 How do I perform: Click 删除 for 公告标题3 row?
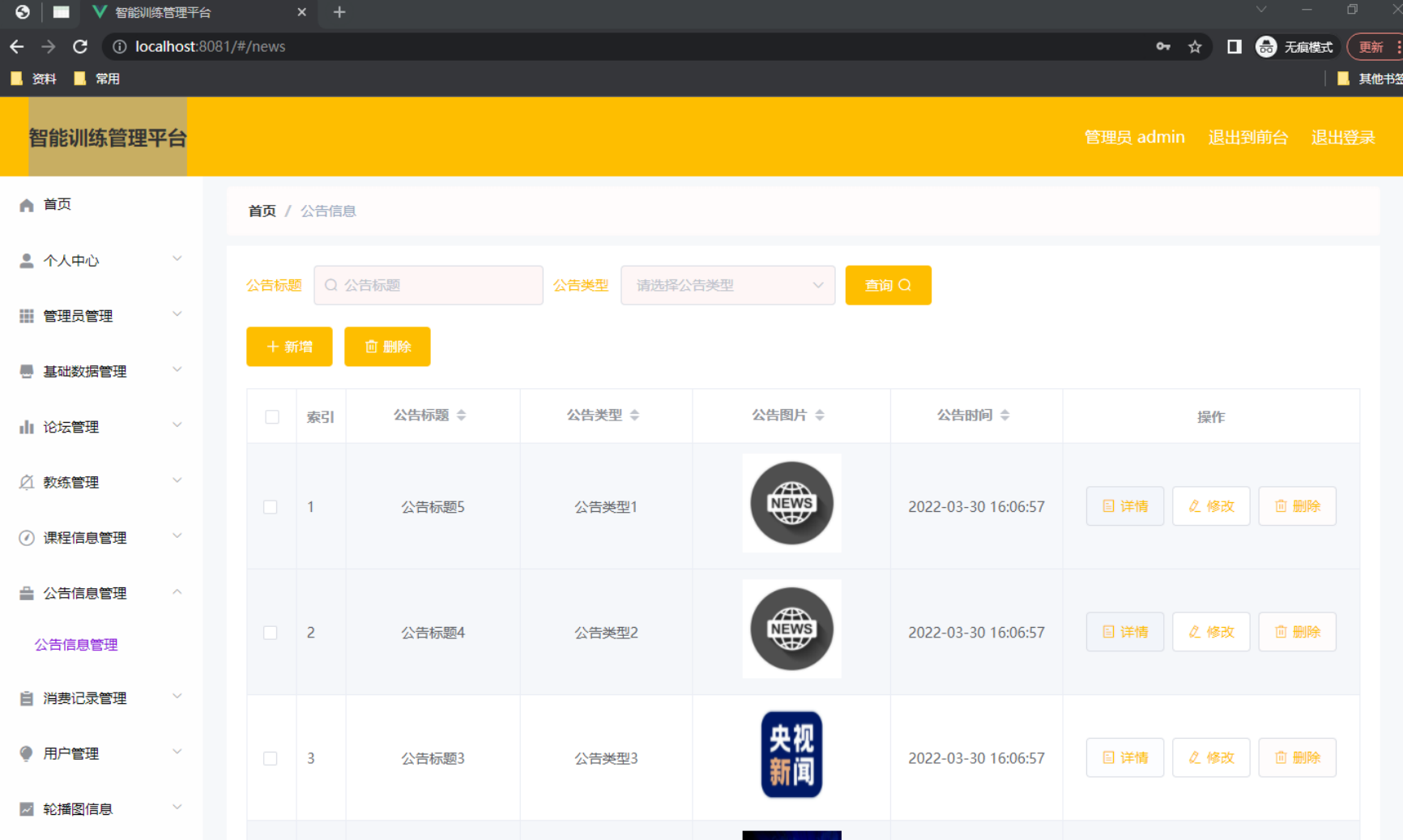[x=1297, y=757]
